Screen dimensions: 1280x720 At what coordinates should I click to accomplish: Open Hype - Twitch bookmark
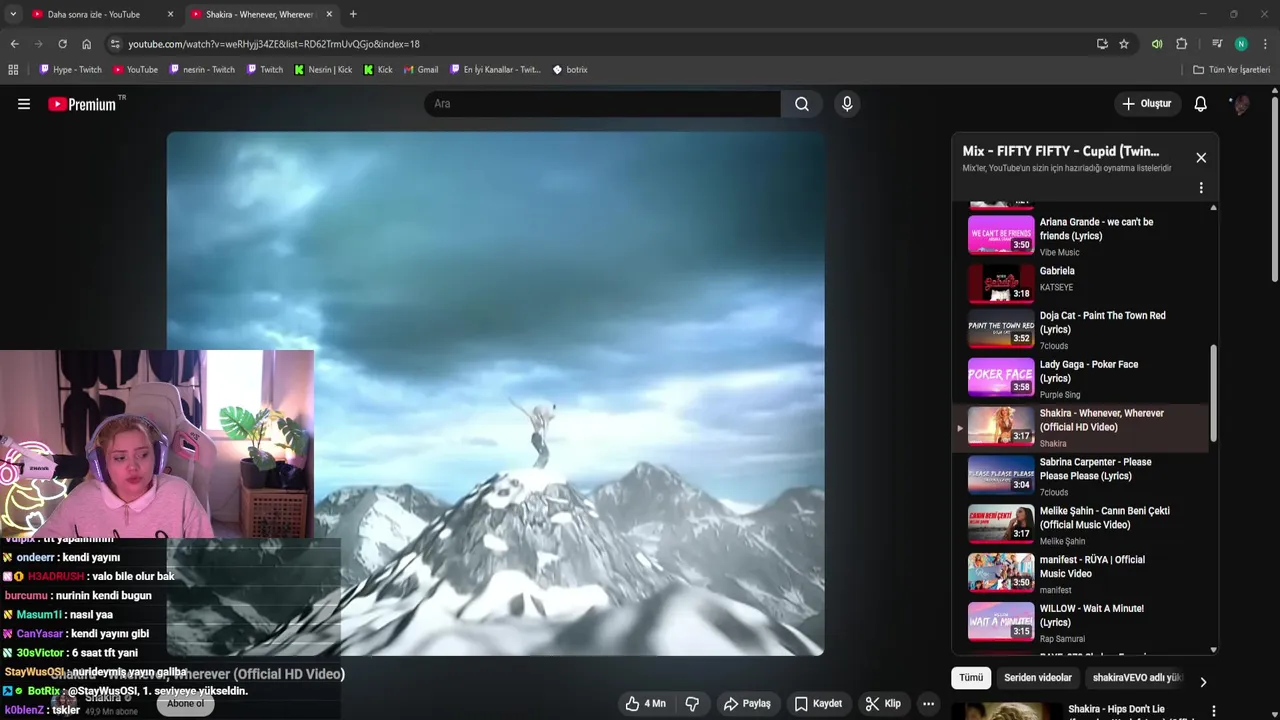pos(70,70)
